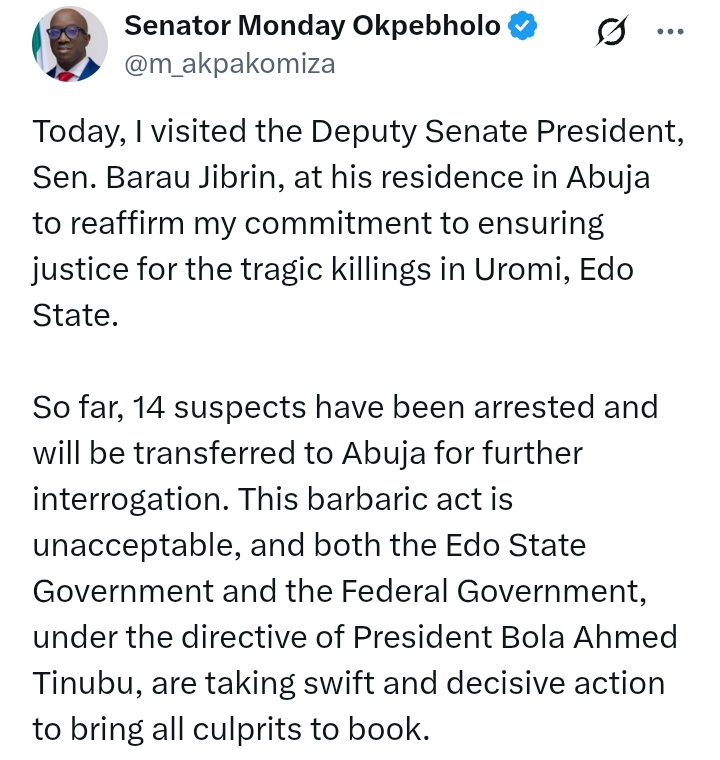The image size is (720, 760).
Task: Open Senator Monday Okpebholo's profile picture
Action: 70,45
